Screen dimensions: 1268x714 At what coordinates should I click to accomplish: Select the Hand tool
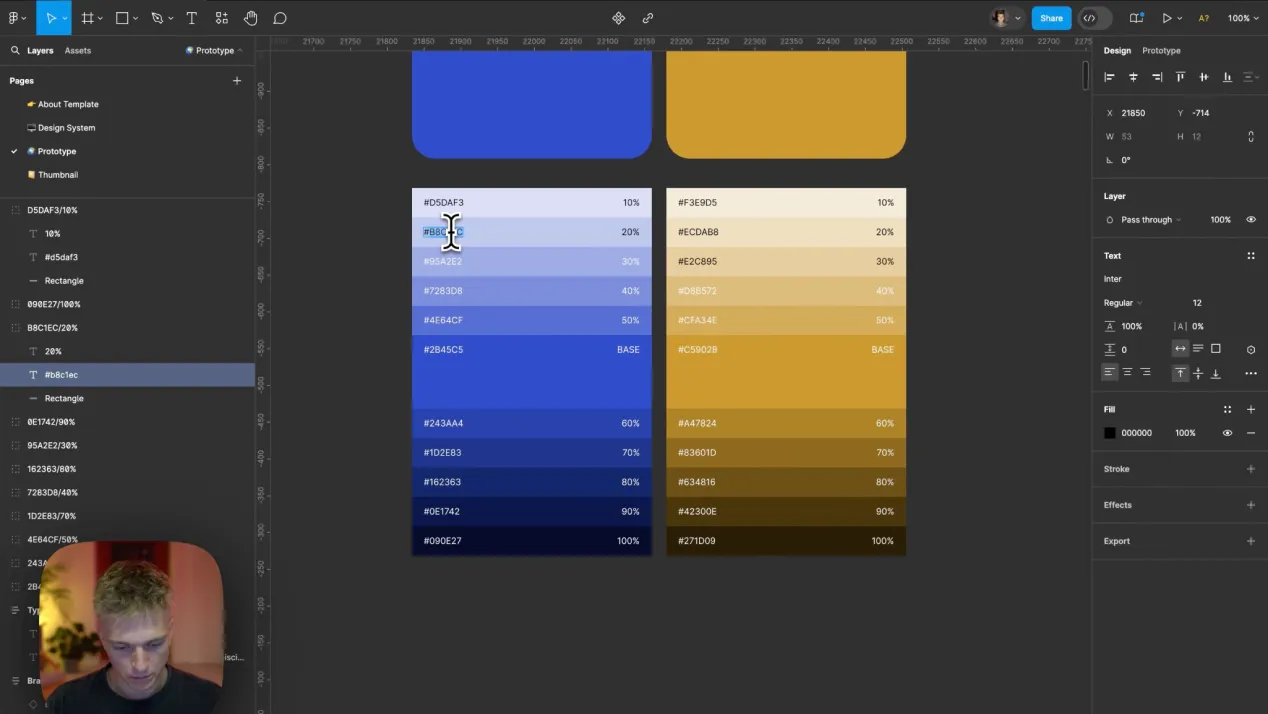250,18
